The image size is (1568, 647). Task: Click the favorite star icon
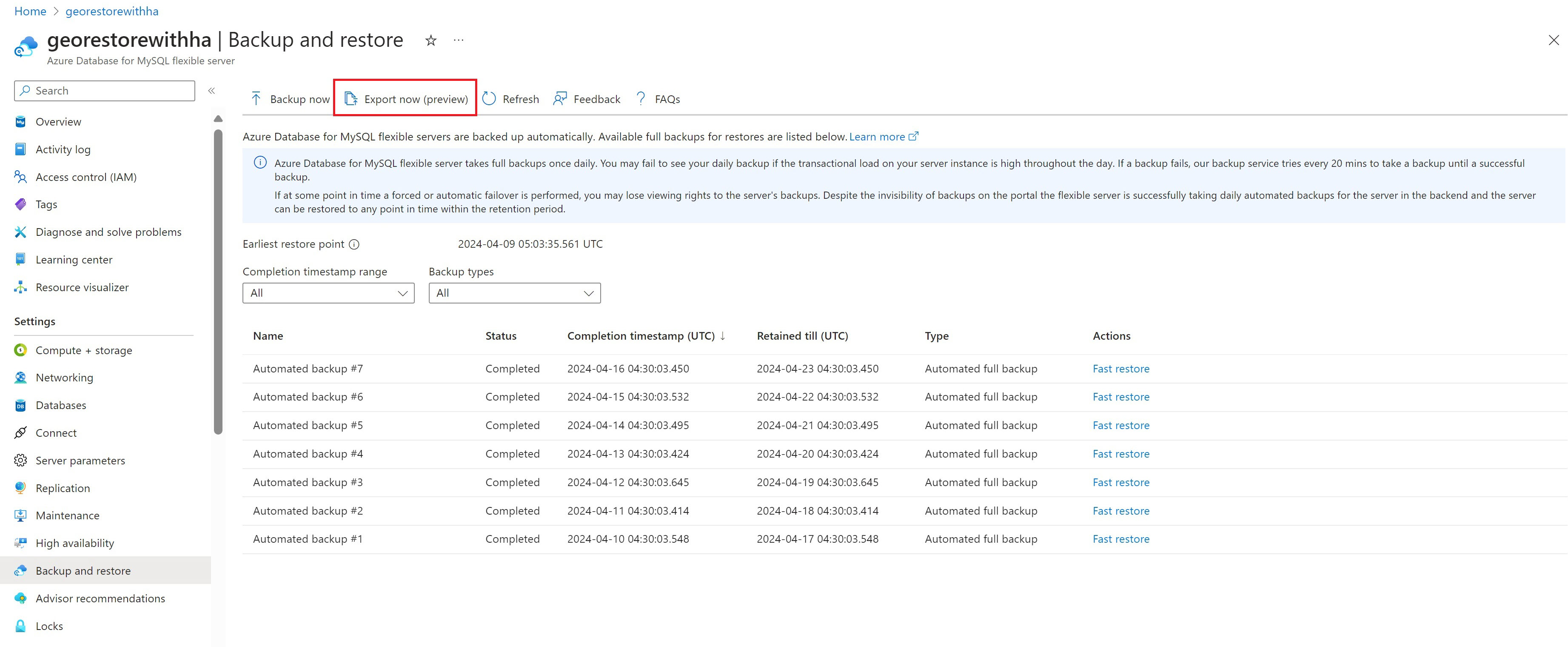[x=430, y=41]
